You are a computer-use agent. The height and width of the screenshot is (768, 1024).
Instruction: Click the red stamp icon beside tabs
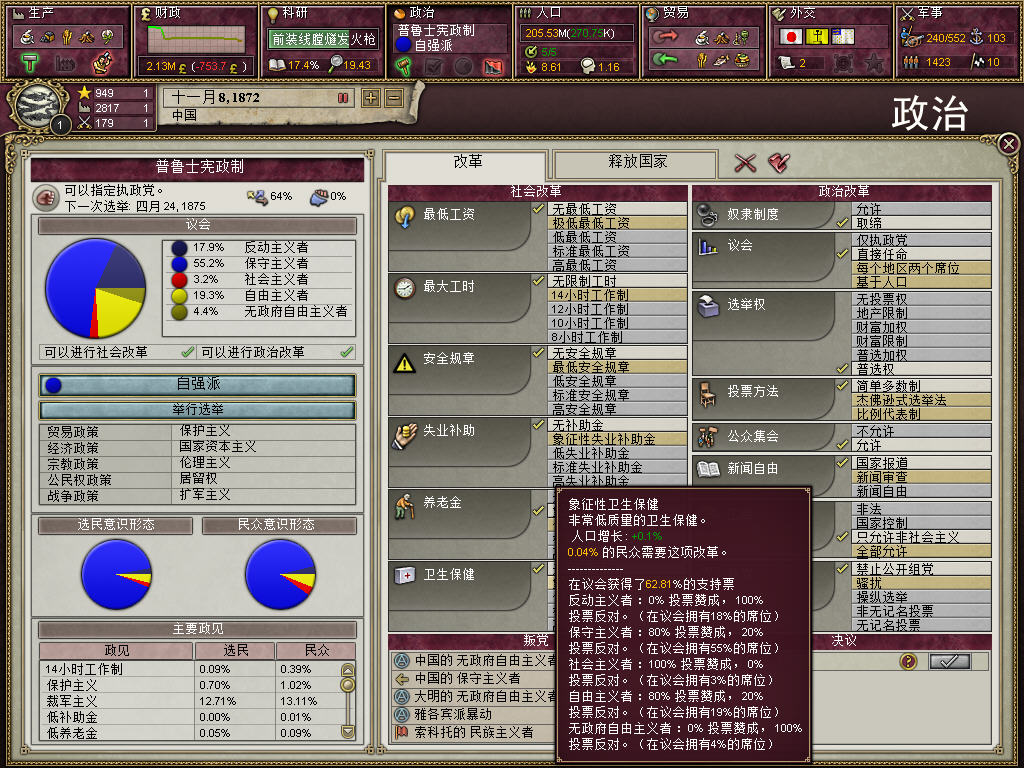tap(779, 163)
